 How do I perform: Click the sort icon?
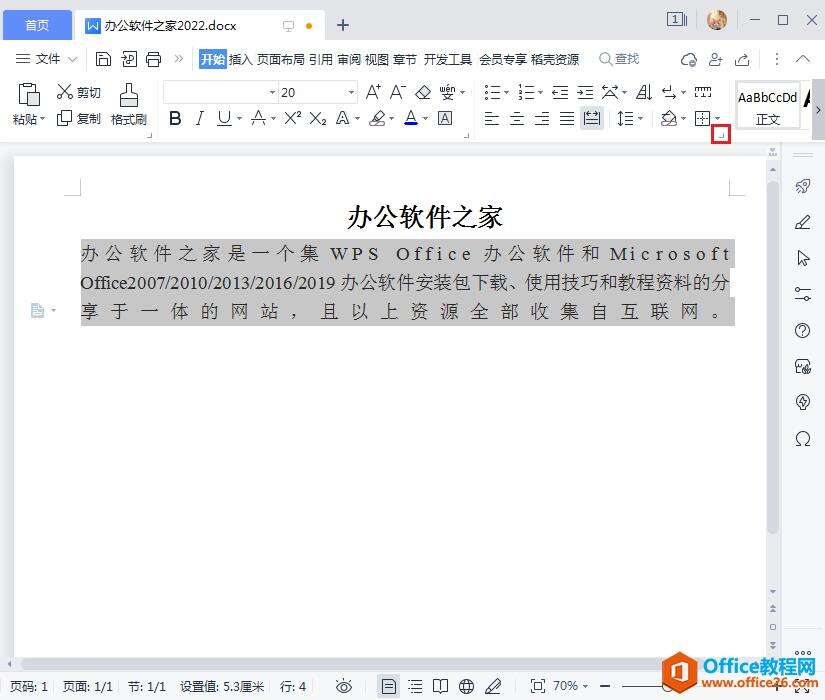(644, 93)
